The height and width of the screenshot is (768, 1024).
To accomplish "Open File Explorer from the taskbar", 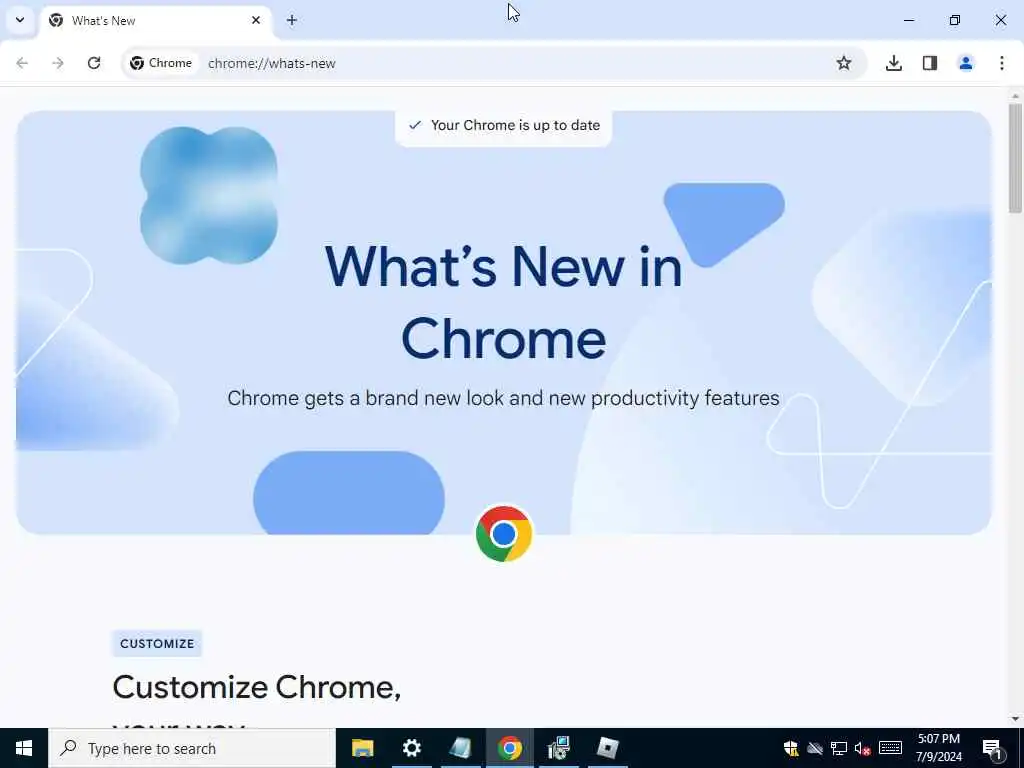I will tap(362, 748).
